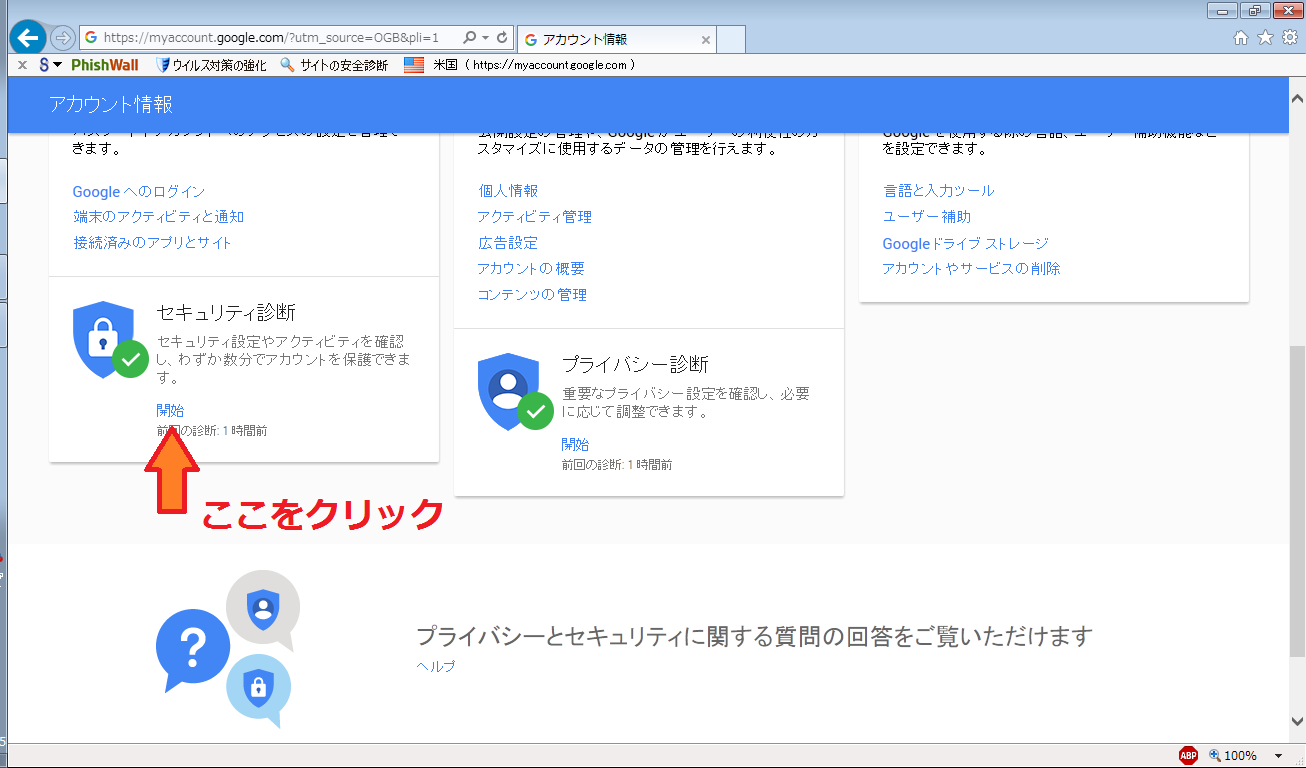
Task: Click page scrollbar down arrow
Action: pyautogui.click(x=1296, y=722)
